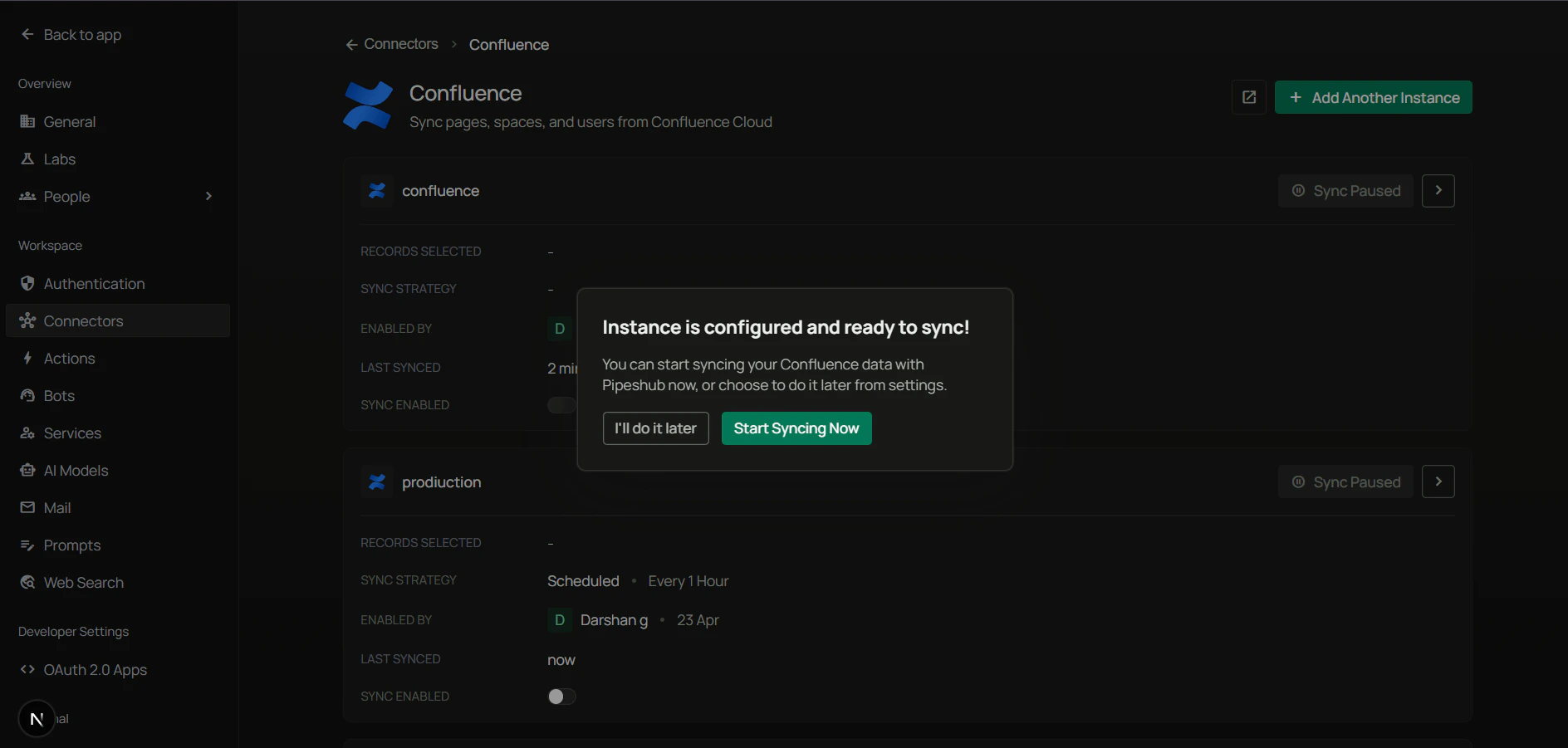Open Services in sidebar
The image size is (1568, 748).
[x=117, y=433]
